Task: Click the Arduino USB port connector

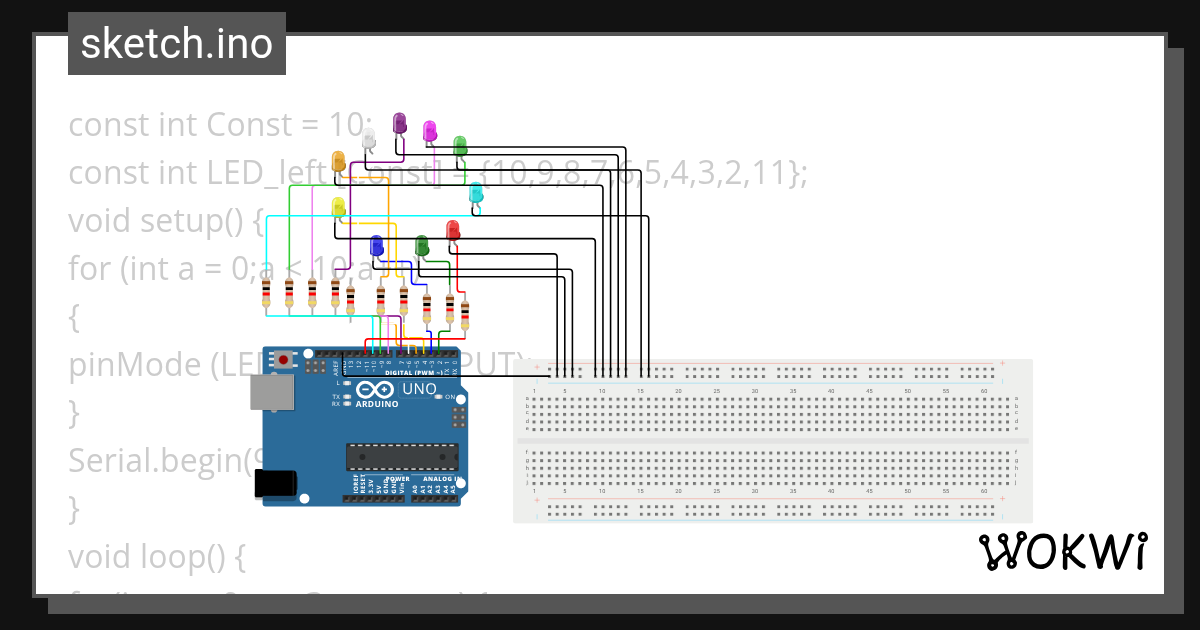Action: [270, 394]
